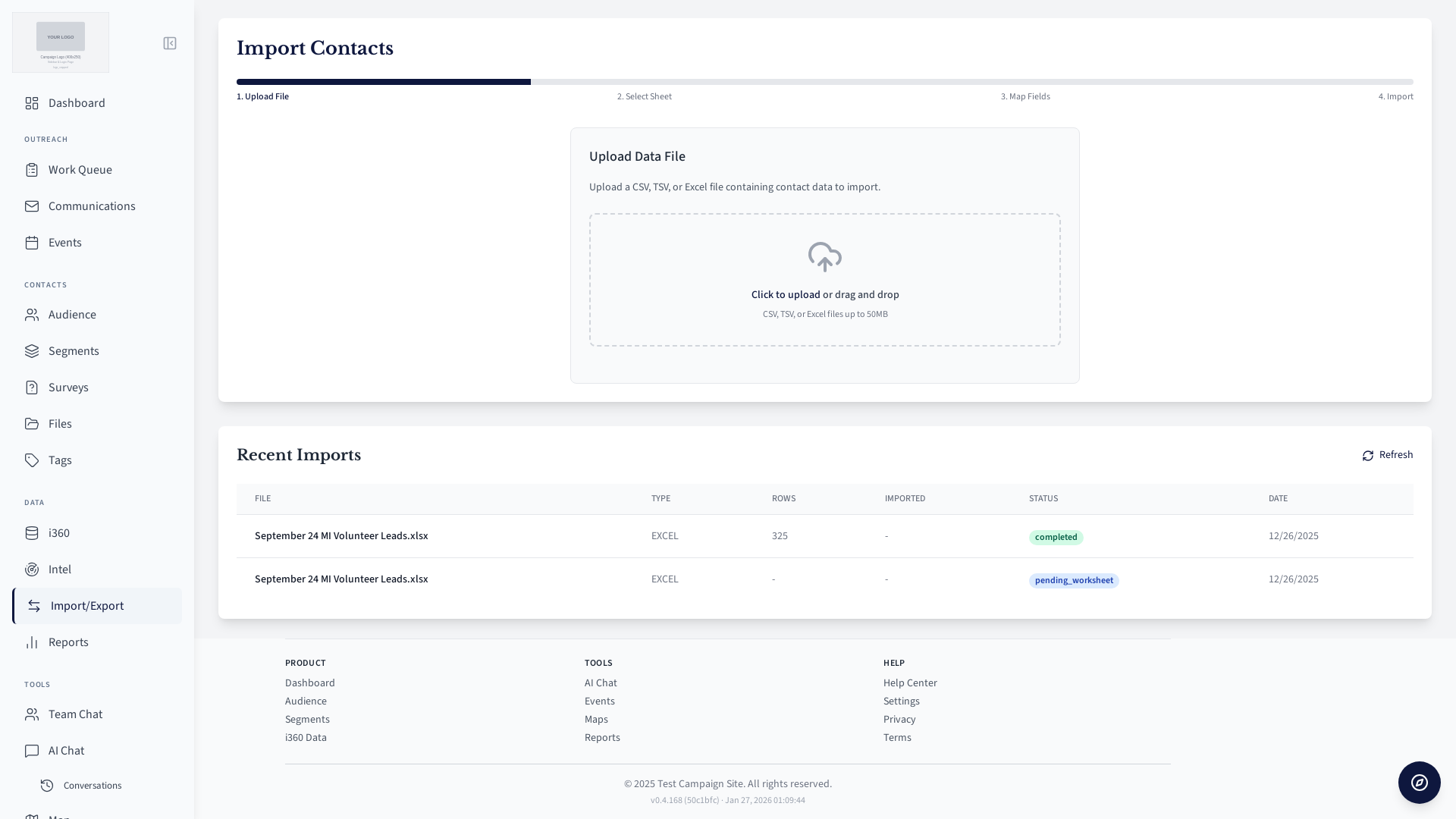Image resolution: width=1456 pixels, height=819 pixels.
Task: Click the cloud upload icon
Action: 824,257
